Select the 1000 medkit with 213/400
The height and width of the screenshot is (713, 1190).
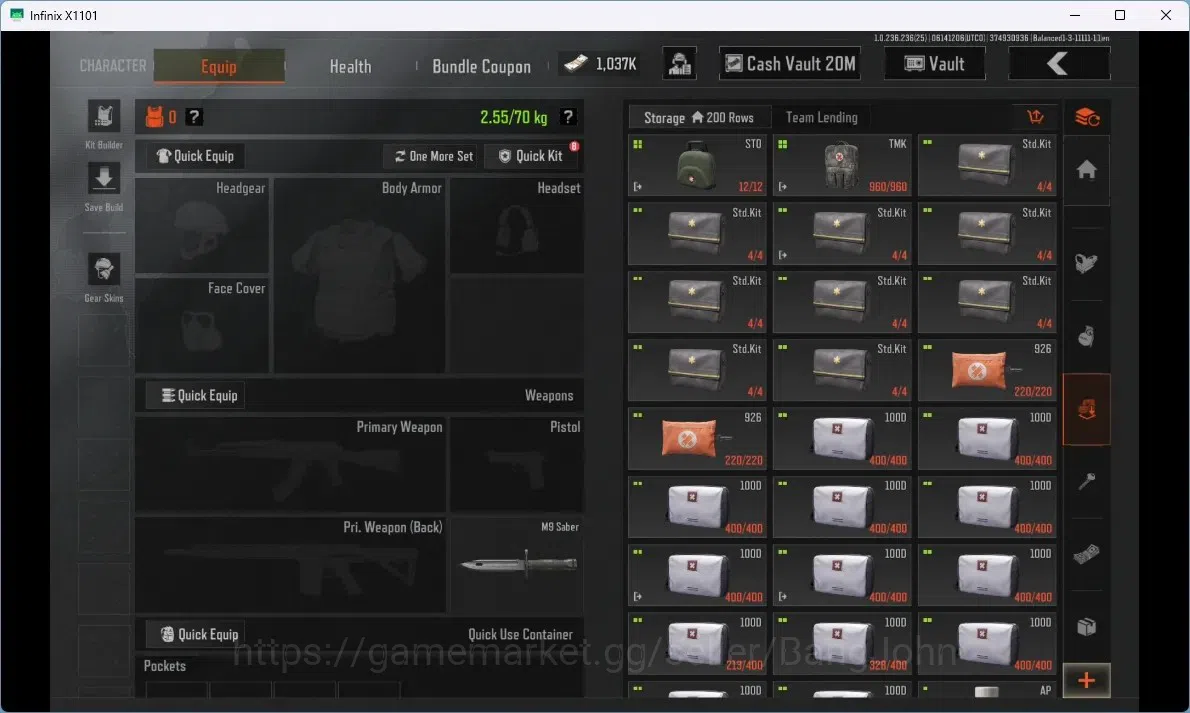tap(697, 644)
